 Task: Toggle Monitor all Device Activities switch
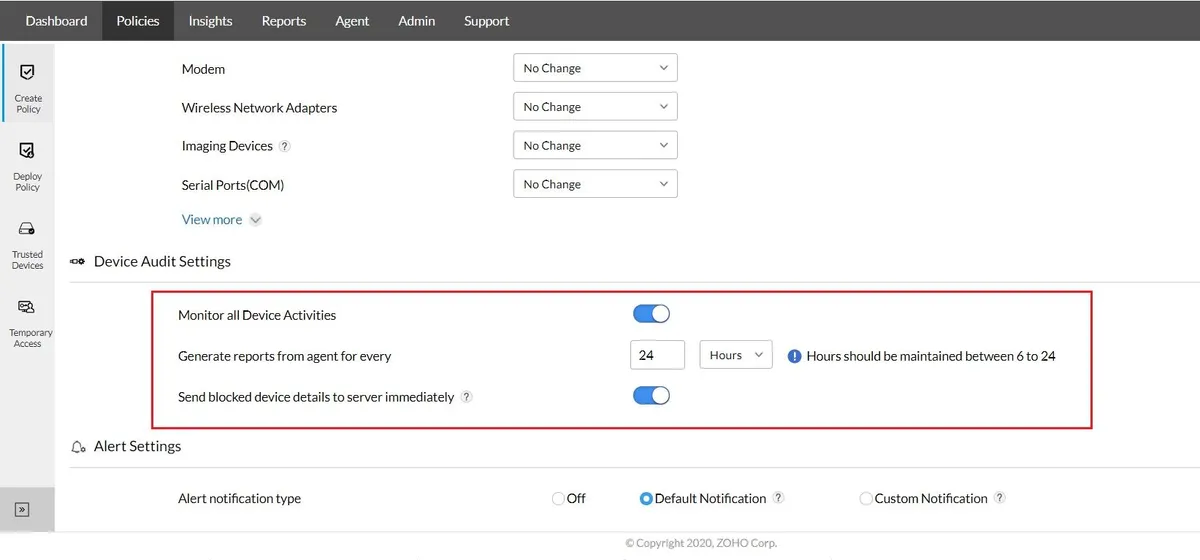pos(651,314)
